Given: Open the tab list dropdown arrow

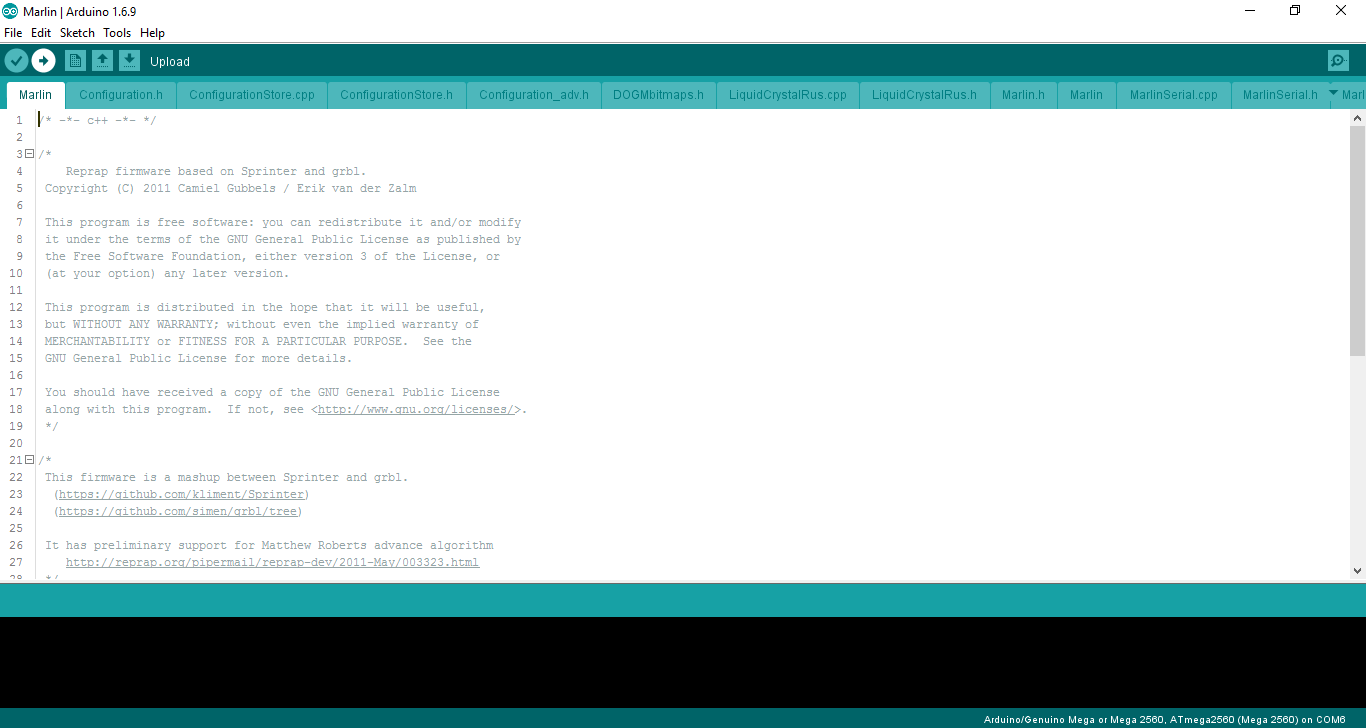Looking at the screenshot, I should click(x=1333, y=92).
